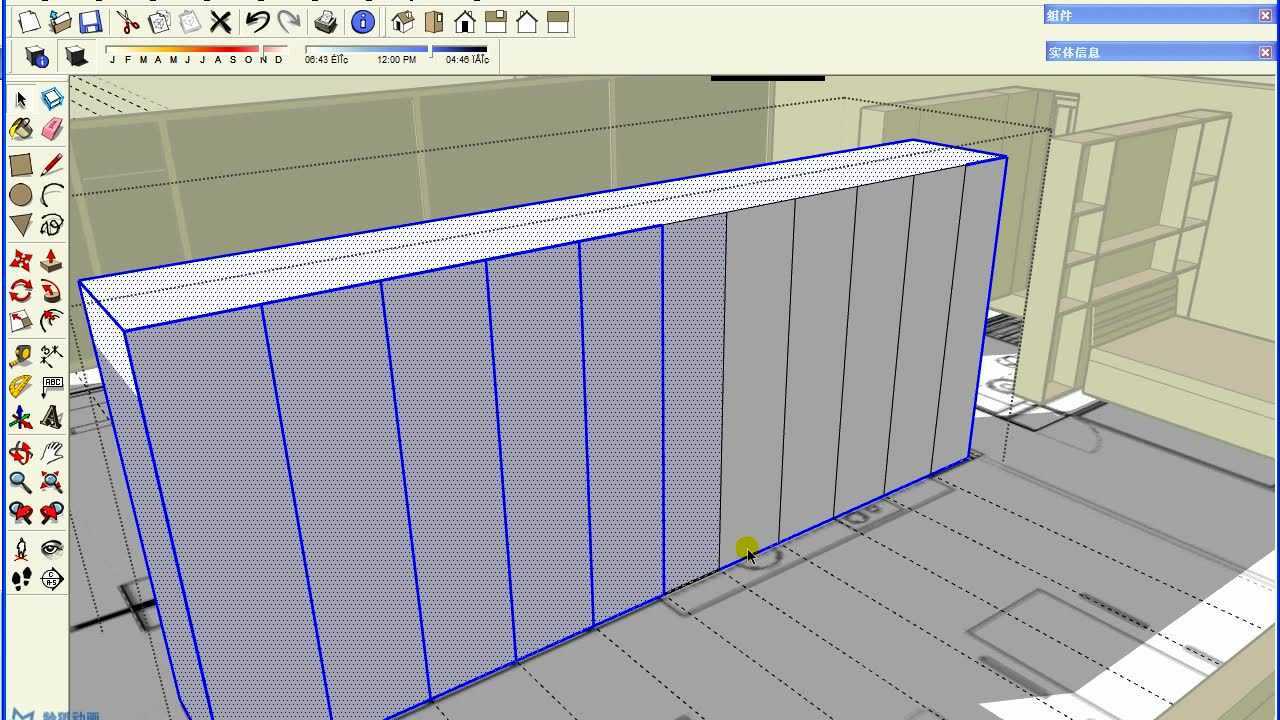Save the current model
1280x720 pixels.
click(x=92, y=22)
